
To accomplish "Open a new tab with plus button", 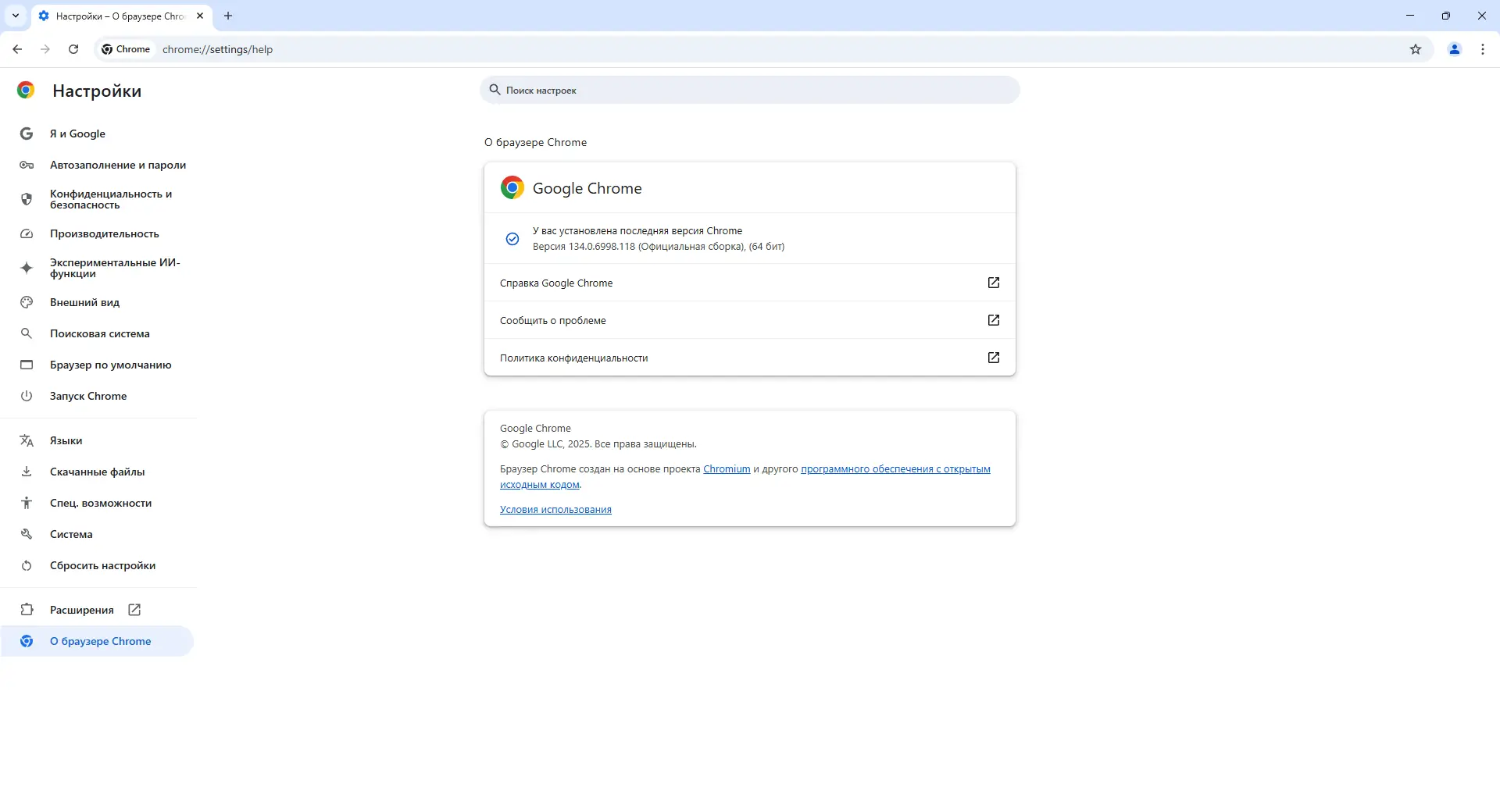I will pyautogui.click(x=228, y=16).
